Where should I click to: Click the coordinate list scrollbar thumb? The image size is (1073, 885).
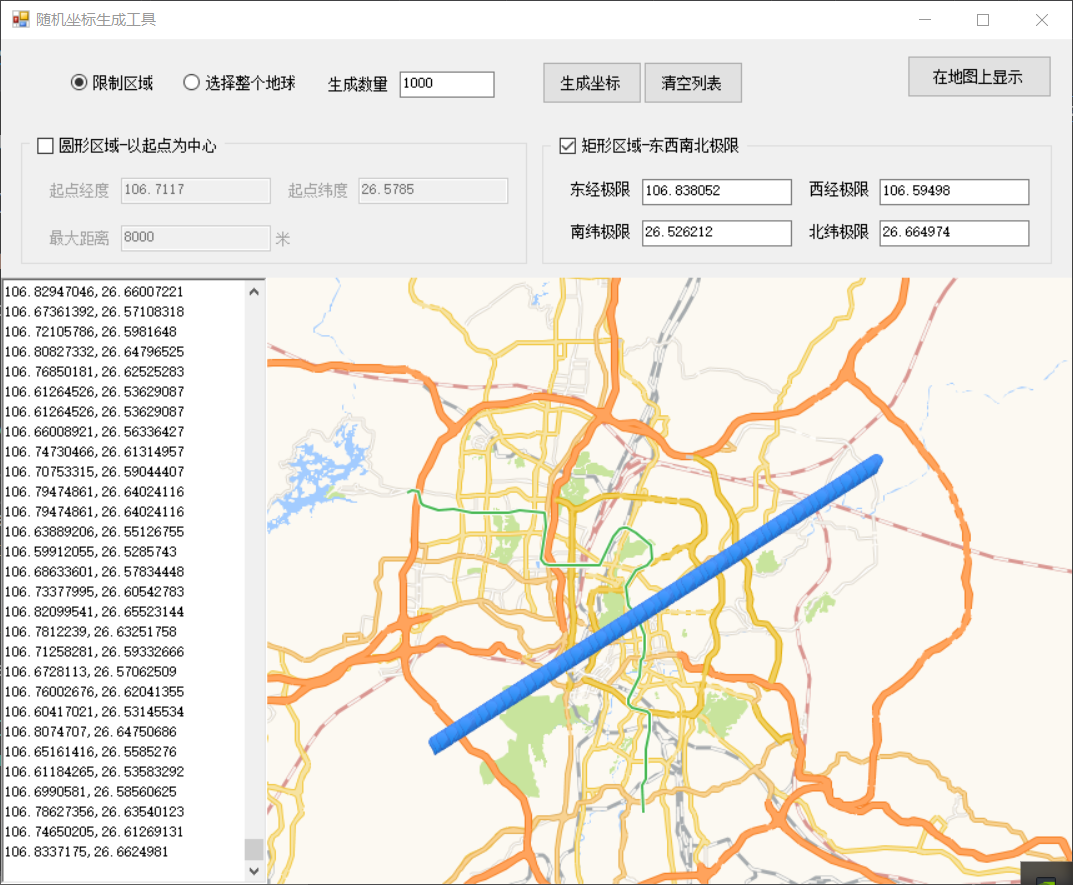[254, 849]
